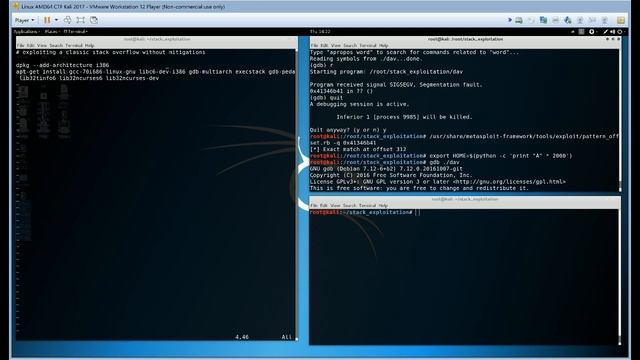Click the printer device icon
This screenshot has height=360, width=640.
click(556, 20)
